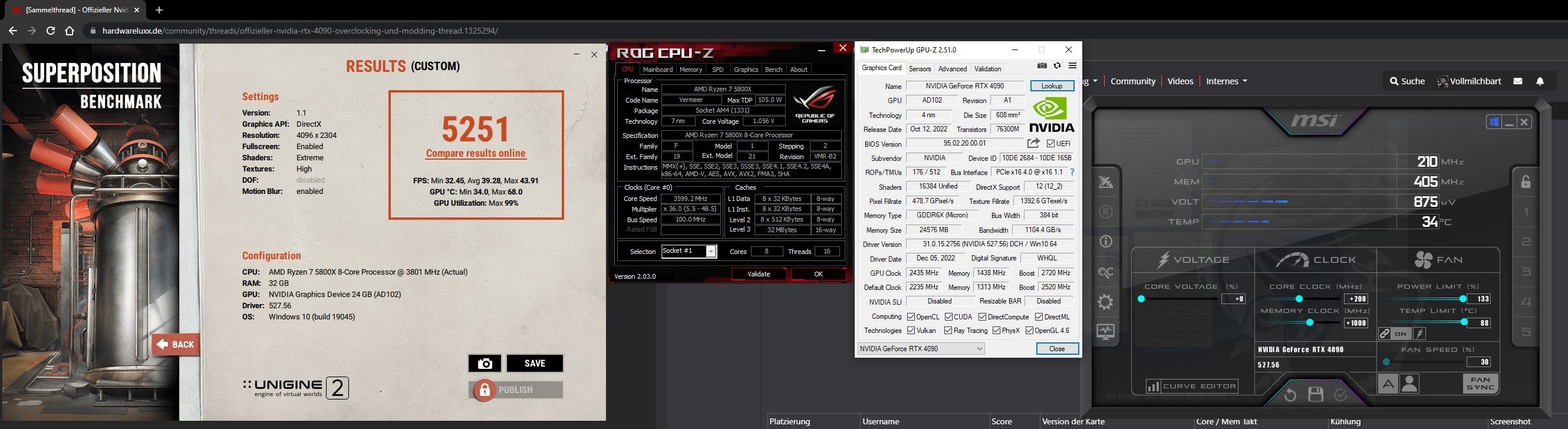The image size is (1568, 429).
Task: Open the forum notifications bell icon
Action: (1540, 81)
